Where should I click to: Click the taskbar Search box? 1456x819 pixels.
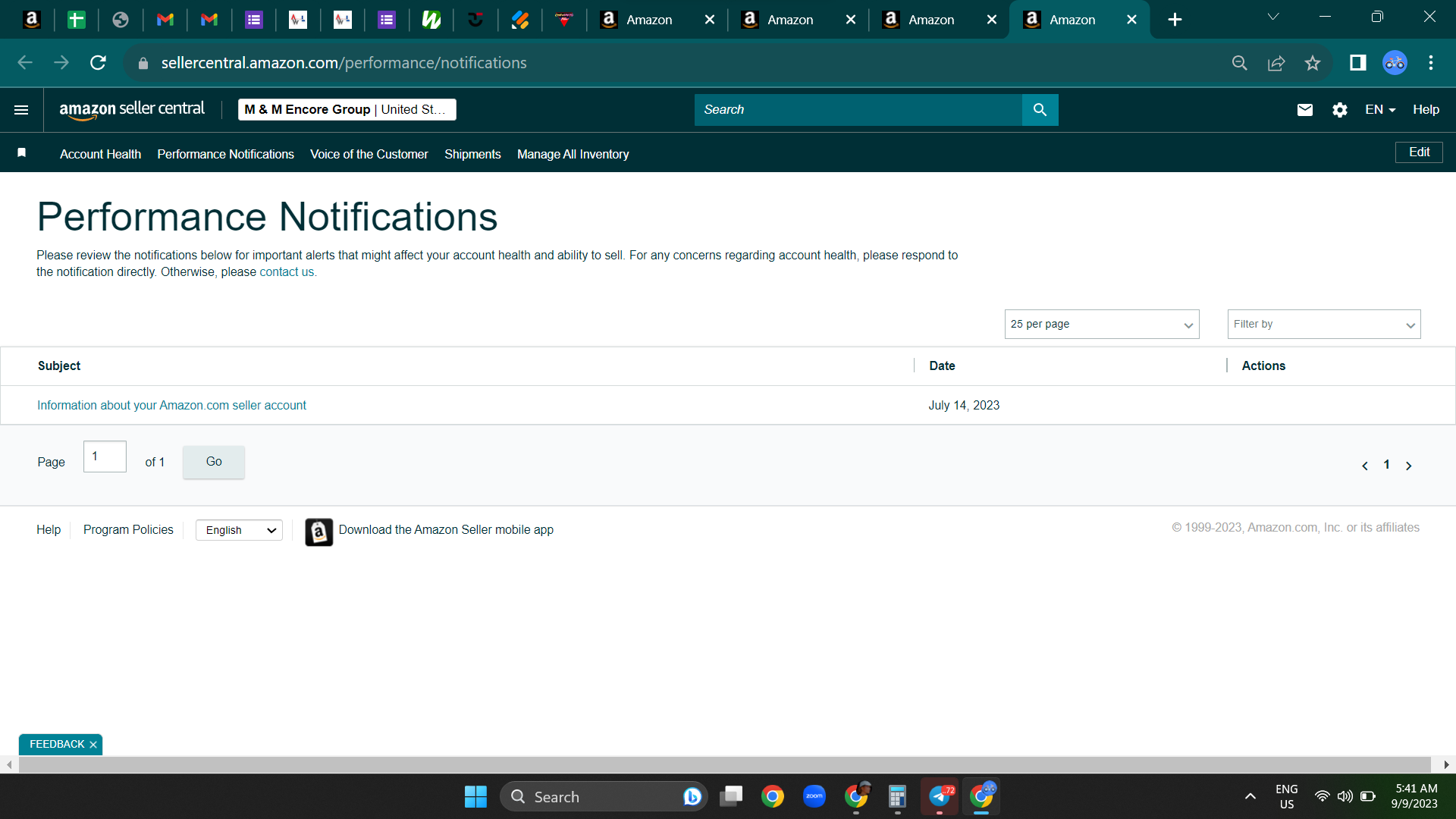click(x=604, y=796)
